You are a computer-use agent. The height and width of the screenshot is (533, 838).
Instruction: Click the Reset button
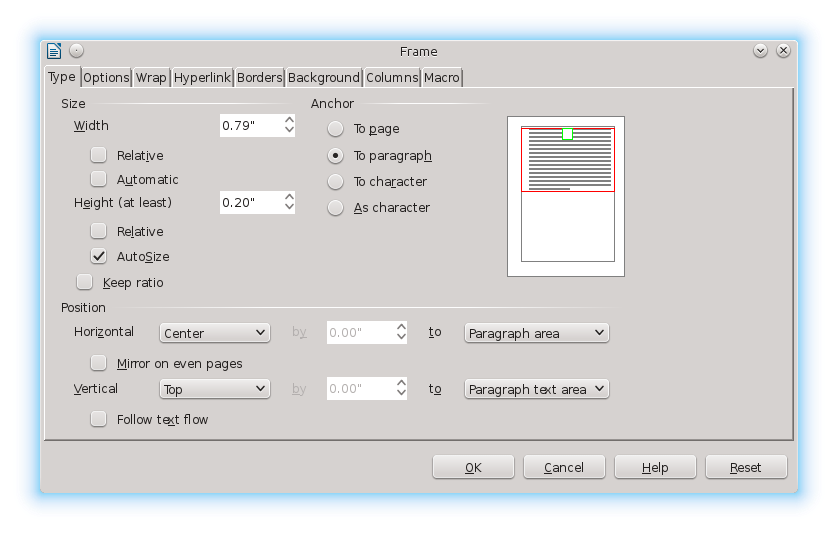[746, 467]
